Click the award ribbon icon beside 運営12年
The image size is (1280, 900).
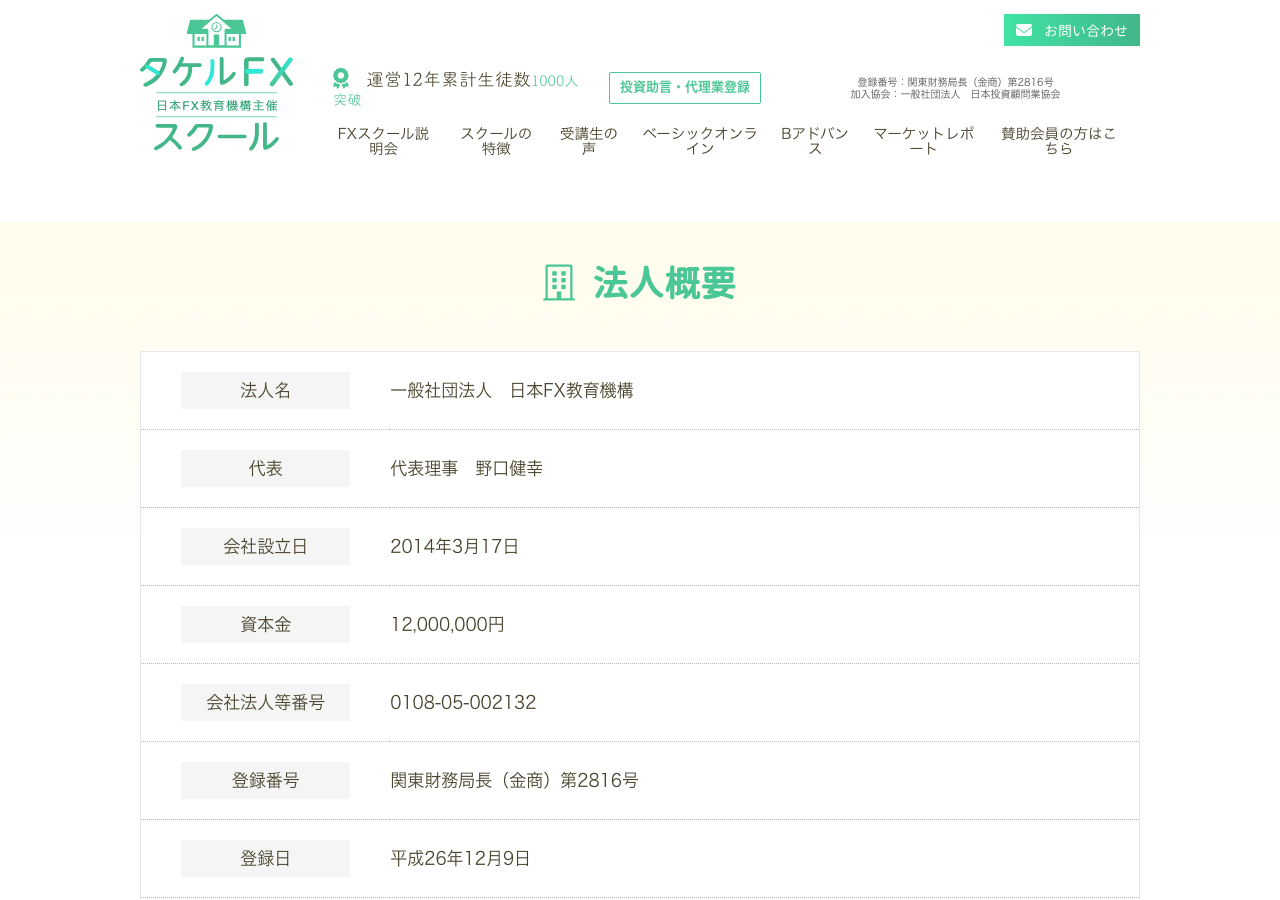341,78
